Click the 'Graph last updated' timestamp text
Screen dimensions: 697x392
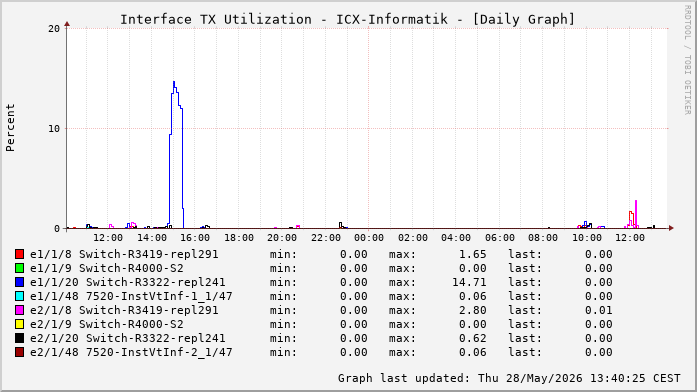[509, 378]
